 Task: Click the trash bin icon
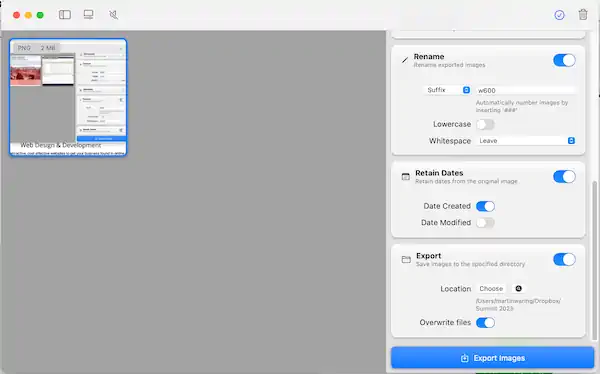[x=583, y=15]
